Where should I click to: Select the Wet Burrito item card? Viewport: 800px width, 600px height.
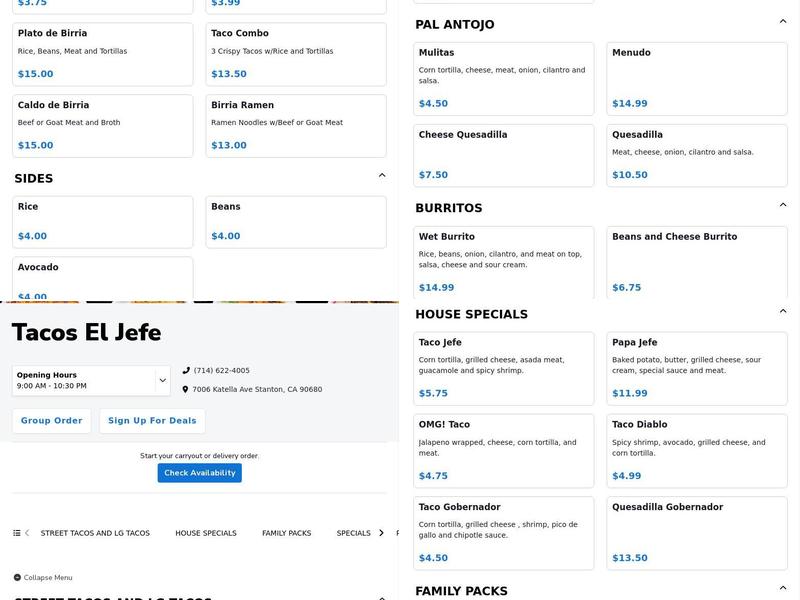(504, 262)
